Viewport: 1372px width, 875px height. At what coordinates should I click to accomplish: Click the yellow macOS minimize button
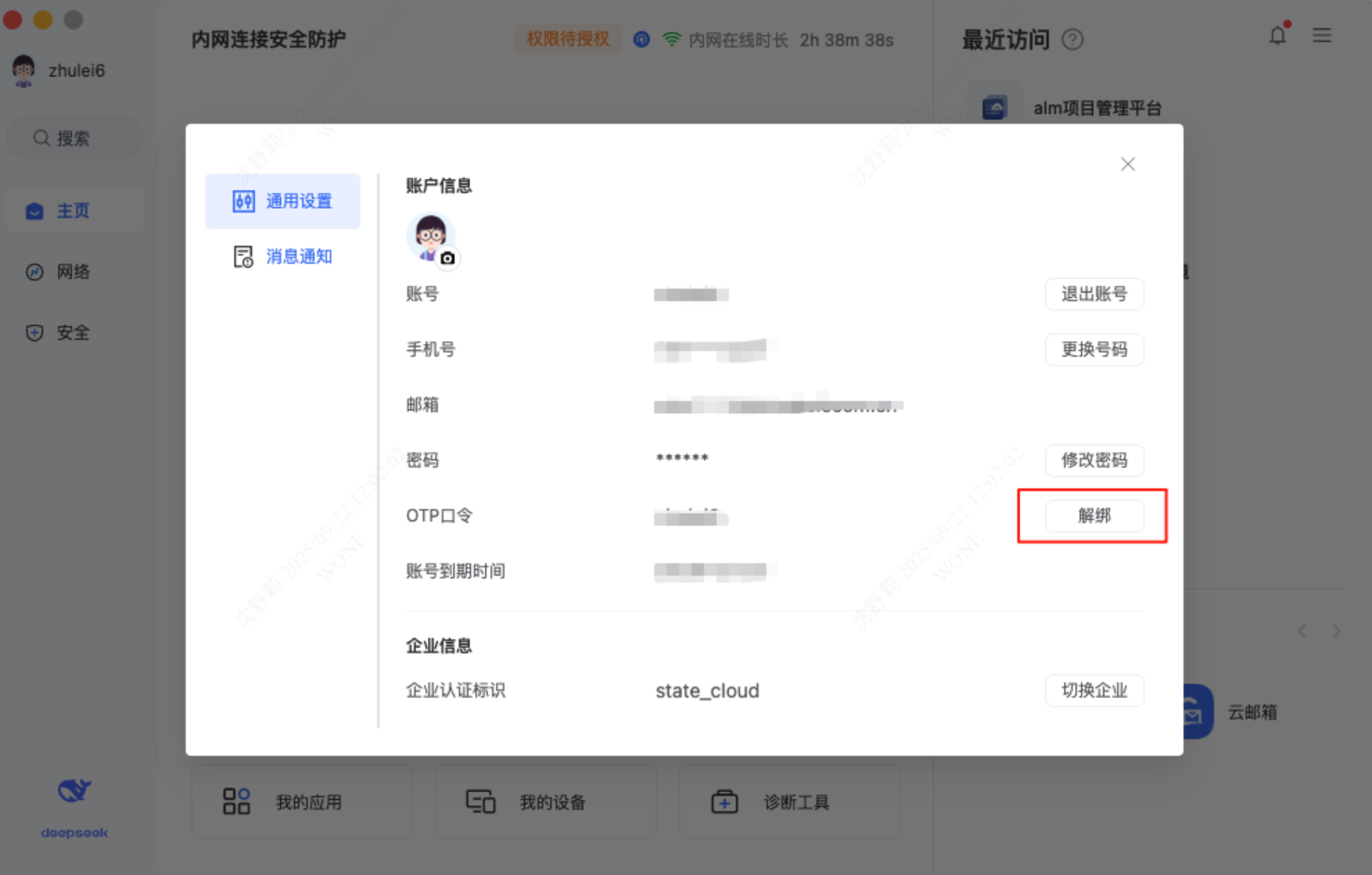click(x=43, y=19)
